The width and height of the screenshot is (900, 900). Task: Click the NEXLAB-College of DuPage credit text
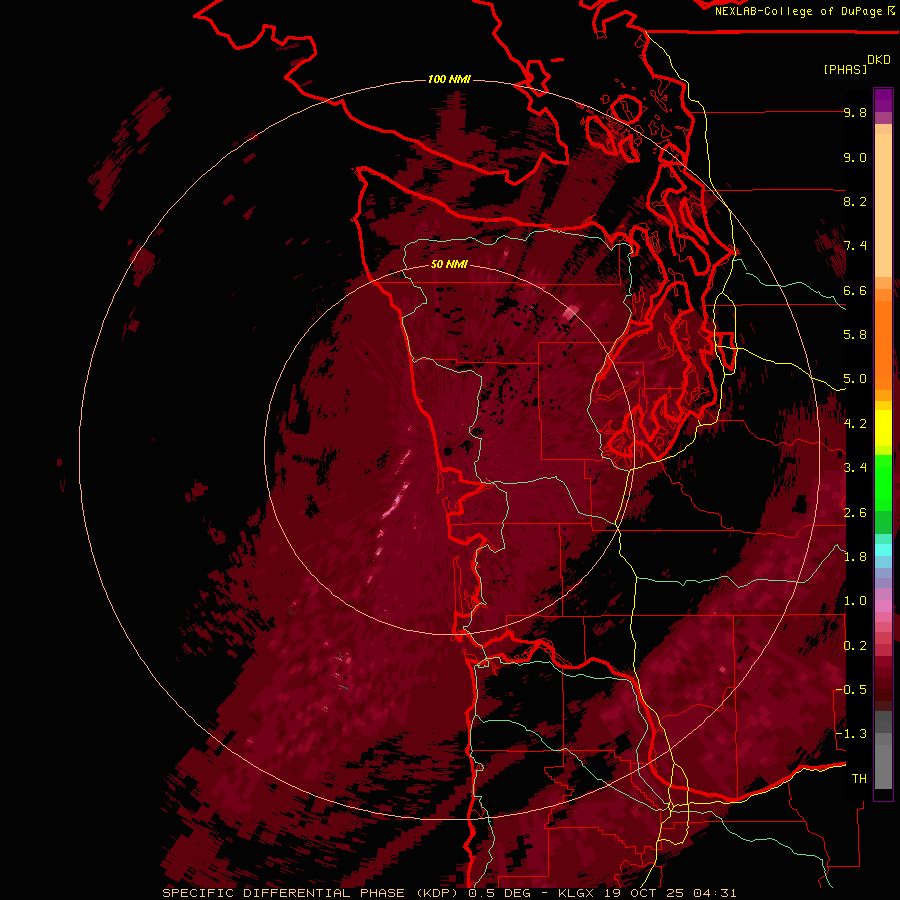coord(798,11)
